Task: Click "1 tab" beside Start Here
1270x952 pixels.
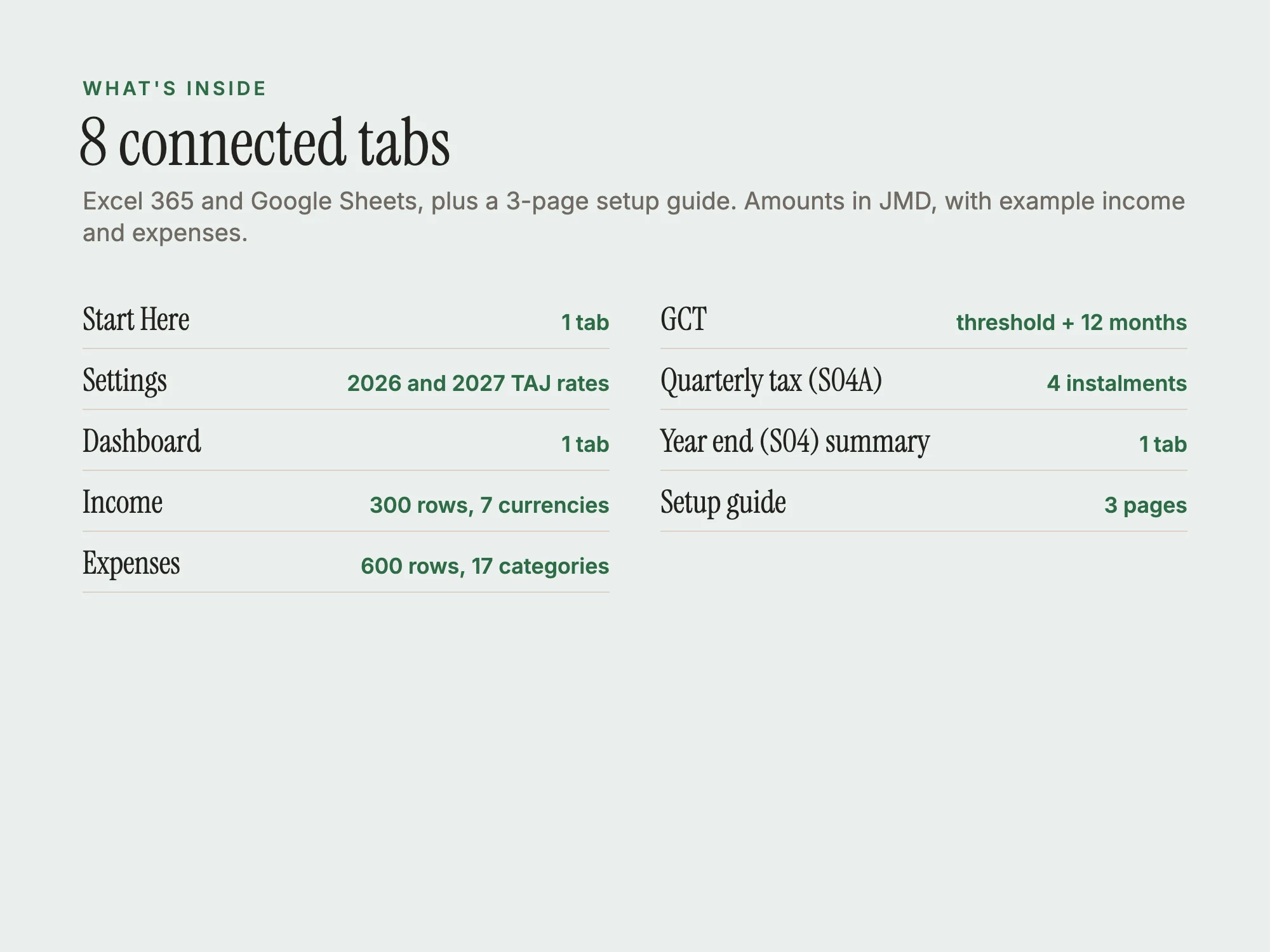Action: coord(585,322)
